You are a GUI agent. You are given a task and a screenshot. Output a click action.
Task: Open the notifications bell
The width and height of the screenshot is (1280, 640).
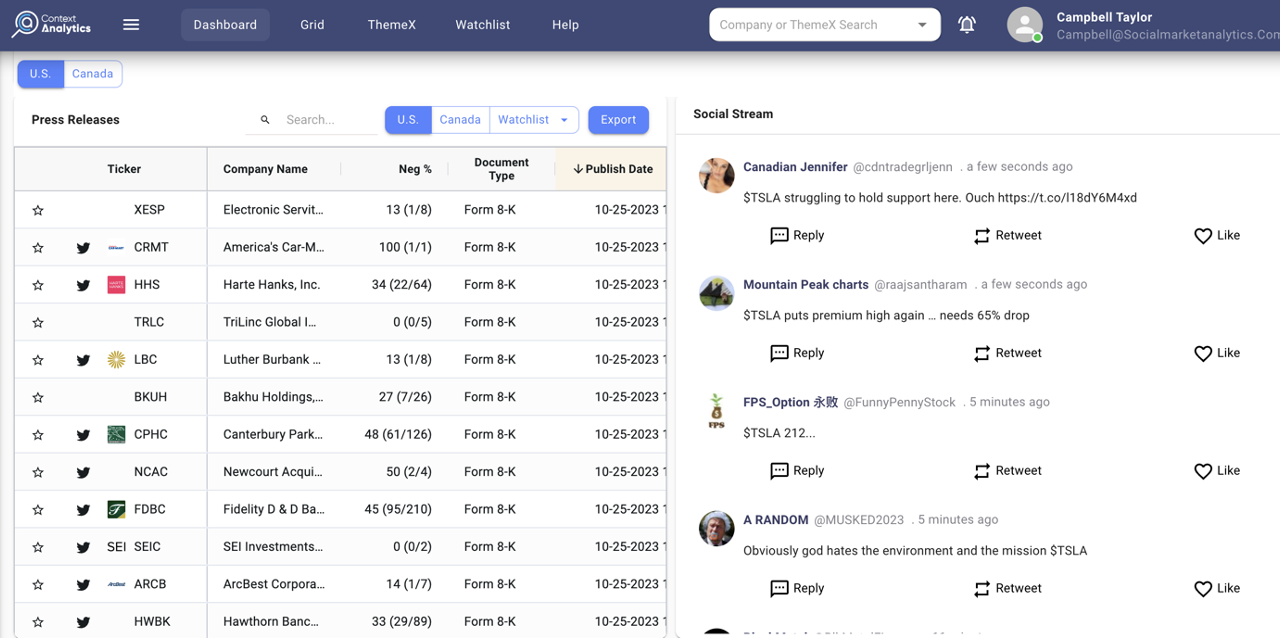point(966,25)
